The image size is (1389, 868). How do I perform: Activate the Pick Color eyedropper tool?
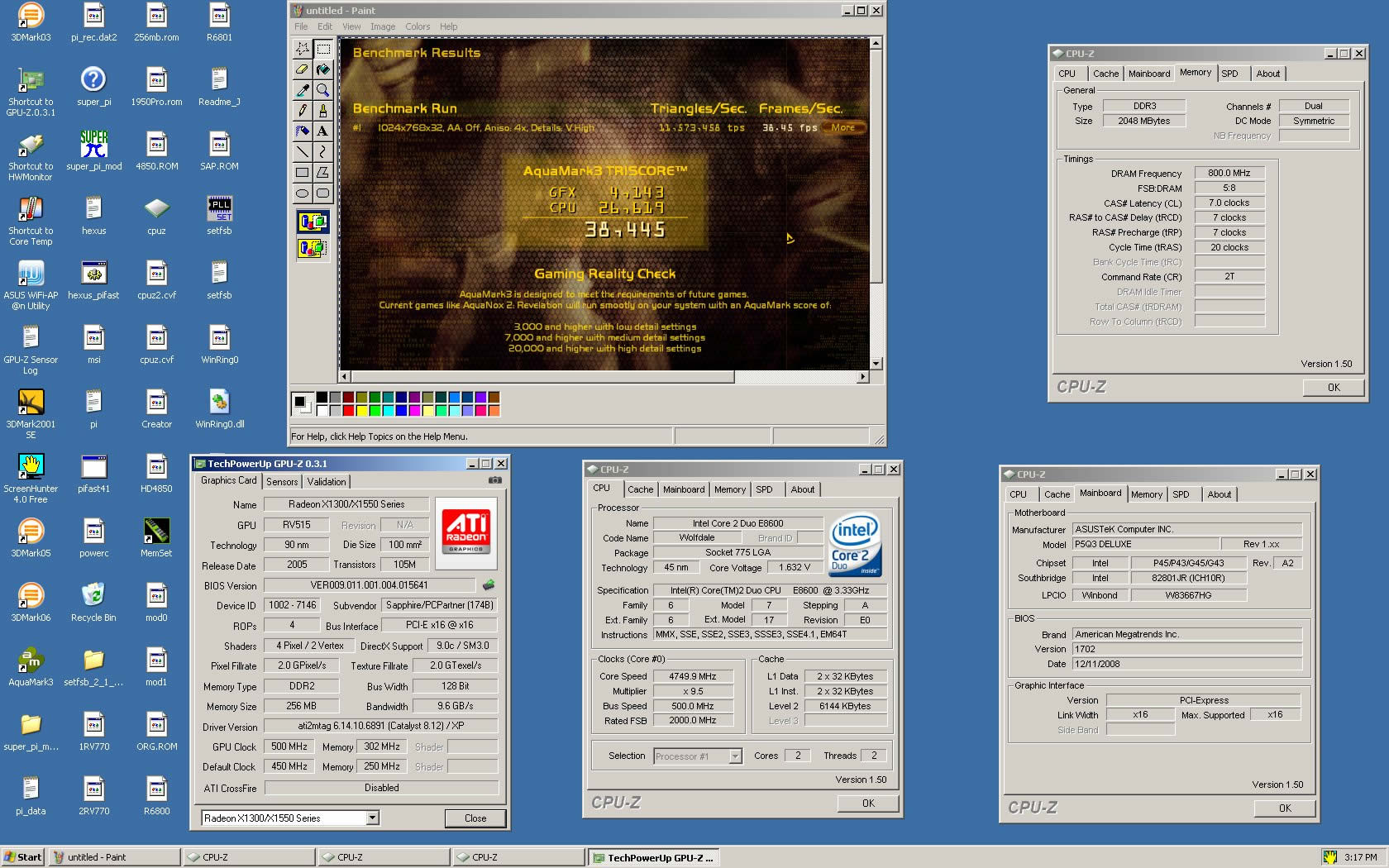click(x=303, y=90)
